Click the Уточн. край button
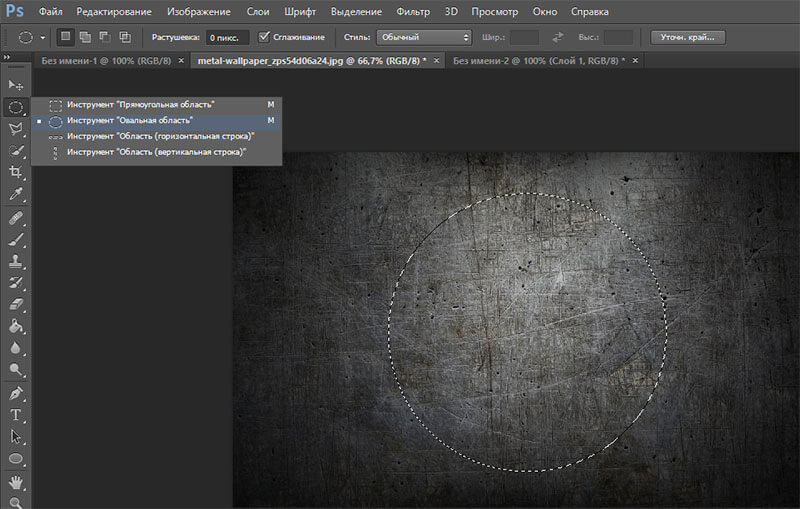This screenshot has width=800, height=509. [687, 37]
